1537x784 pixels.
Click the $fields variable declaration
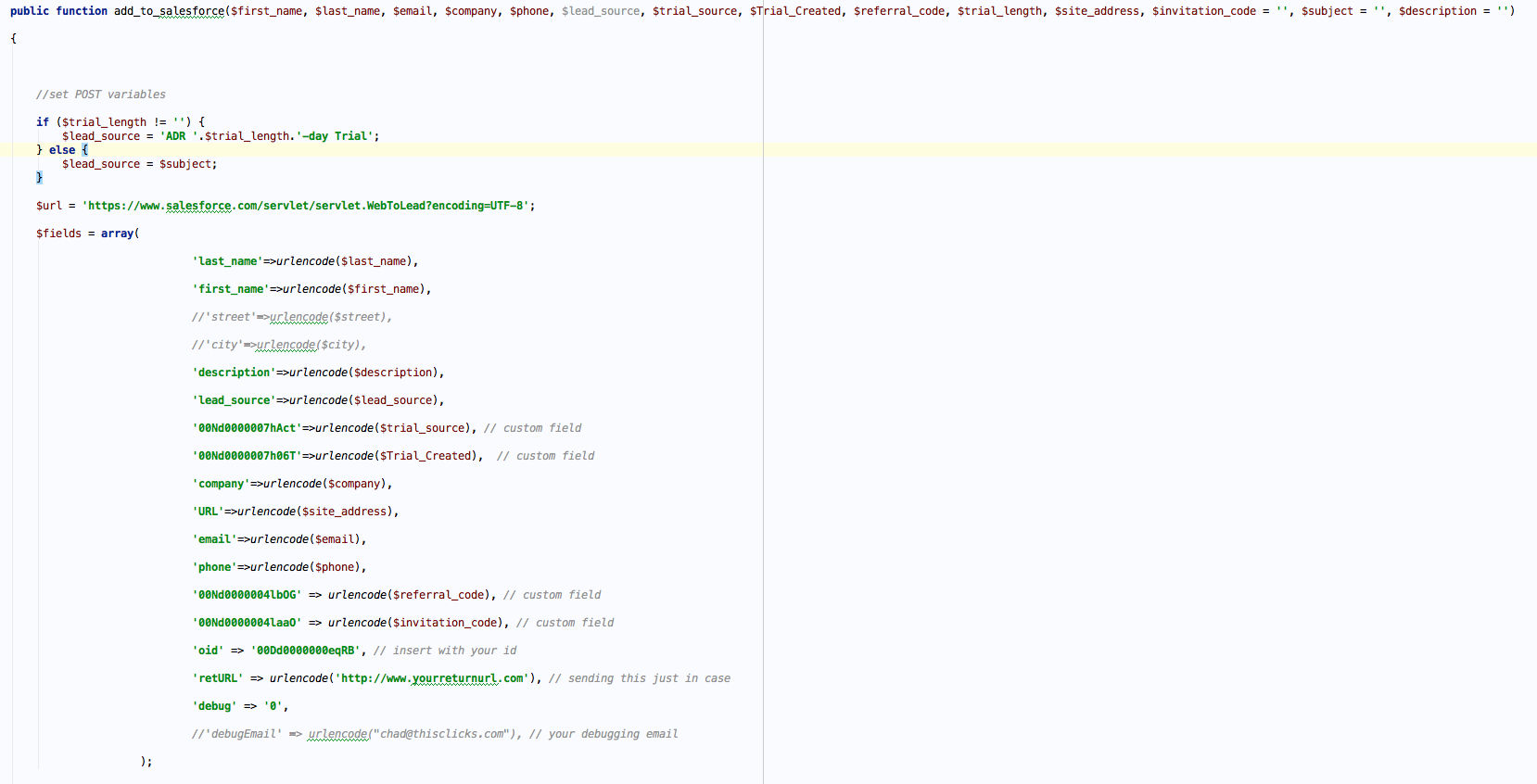(x=58, y=234)
